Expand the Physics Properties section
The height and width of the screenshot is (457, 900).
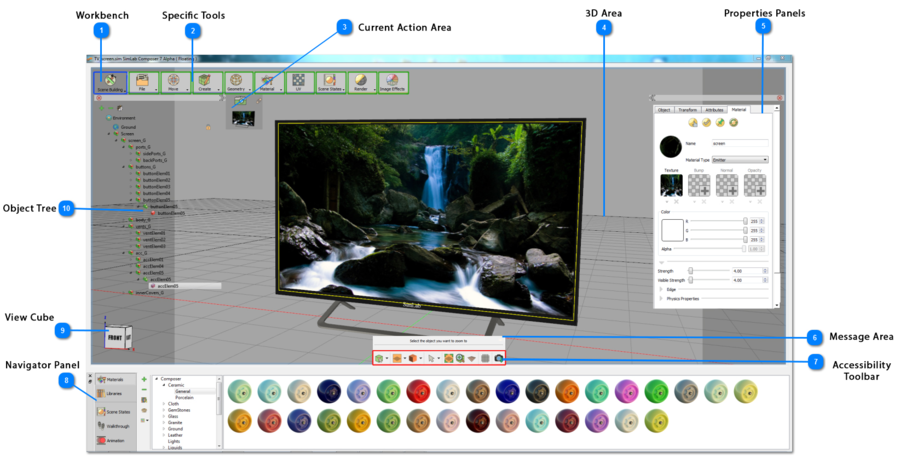pos(661,298)
